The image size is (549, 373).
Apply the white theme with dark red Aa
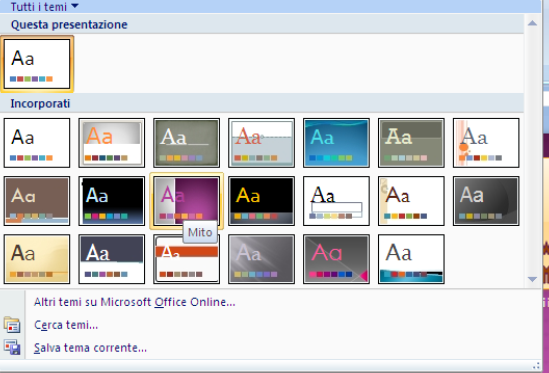pyautogui.click(x=411, y=201)
